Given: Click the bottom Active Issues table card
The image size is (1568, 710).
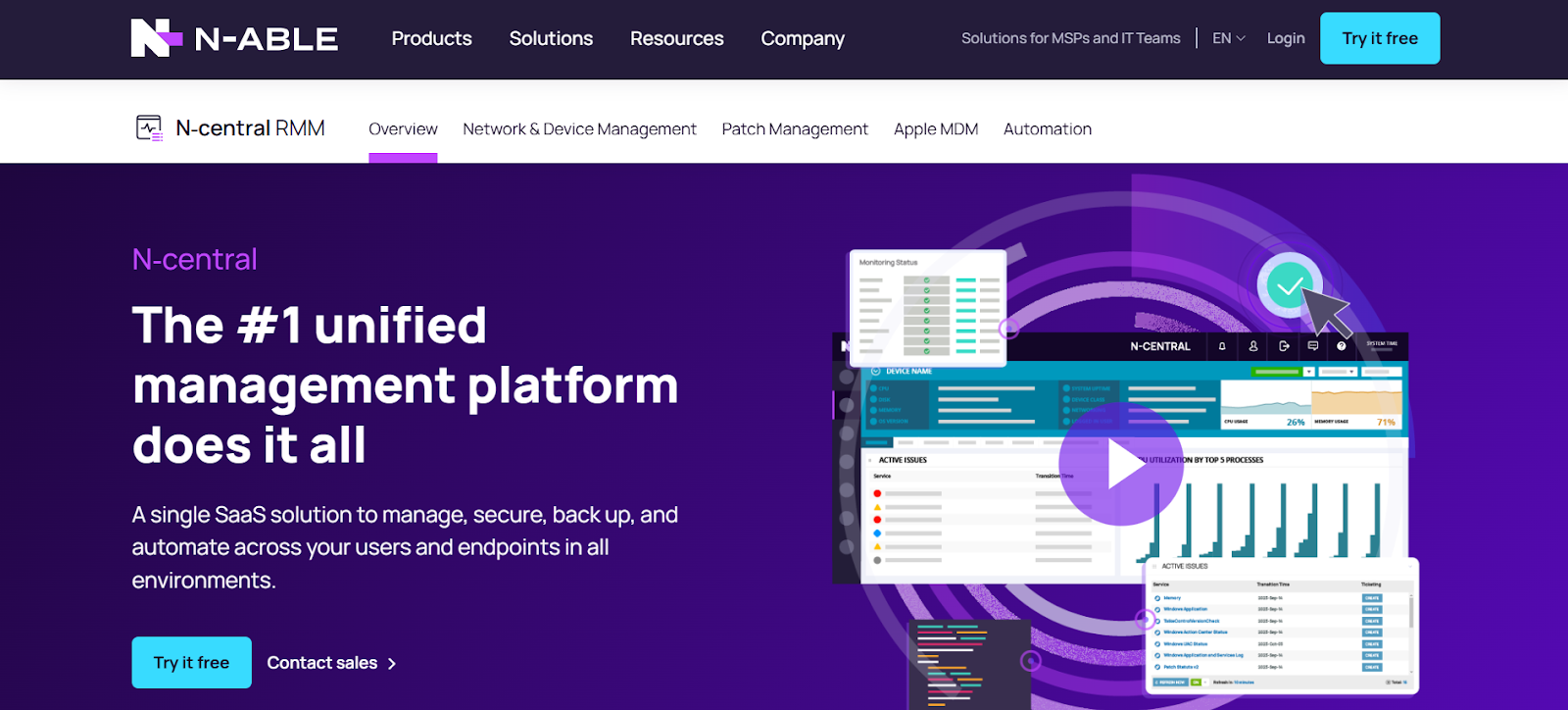Looking at the screenshot, I should (x=1282, y=625).
